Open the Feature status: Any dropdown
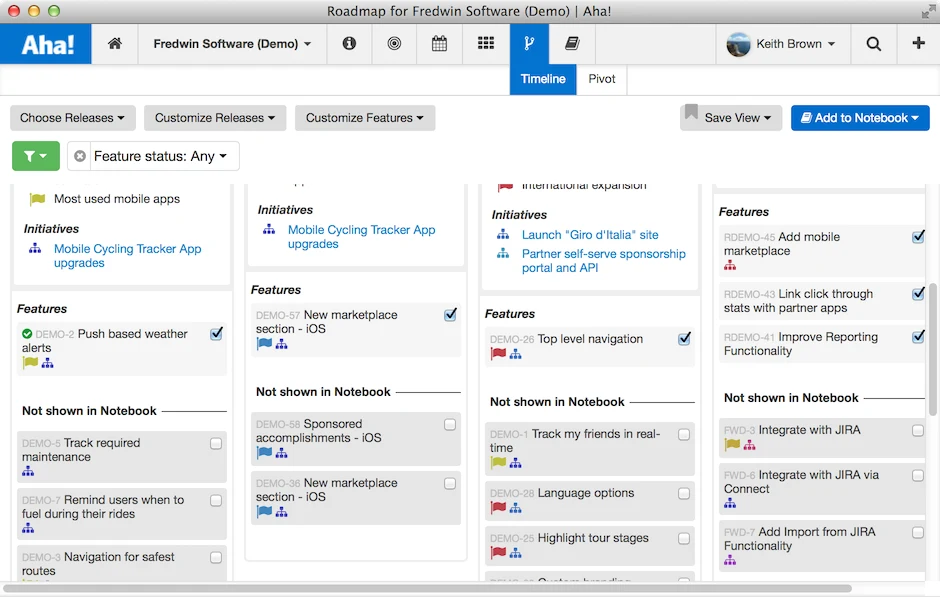940x597 pixels. 160,156
